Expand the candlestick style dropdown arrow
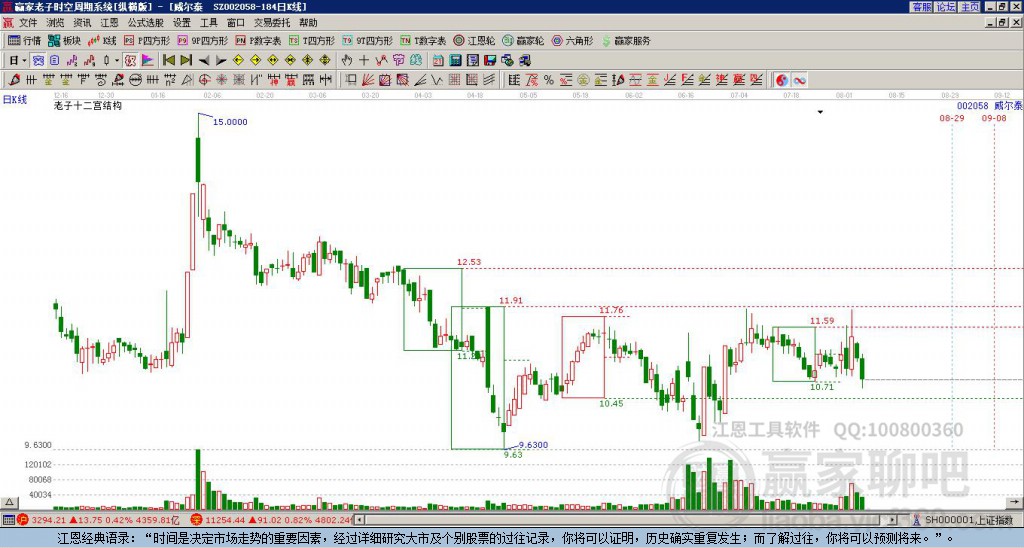The image size is (1024, 548). pyautogui.click(x=117, y=61)
